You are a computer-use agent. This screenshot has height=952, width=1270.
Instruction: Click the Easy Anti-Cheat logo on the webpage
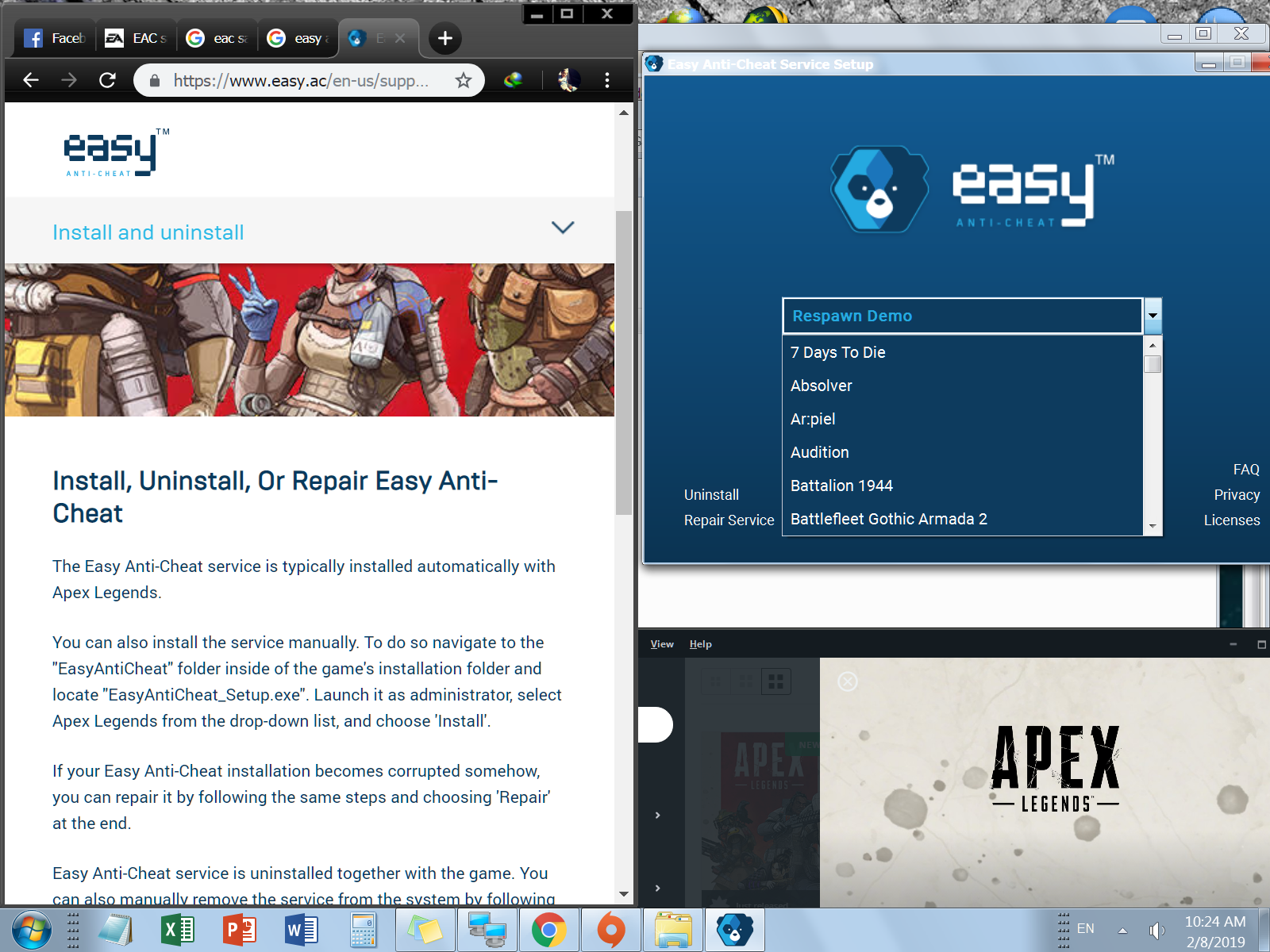116,152
